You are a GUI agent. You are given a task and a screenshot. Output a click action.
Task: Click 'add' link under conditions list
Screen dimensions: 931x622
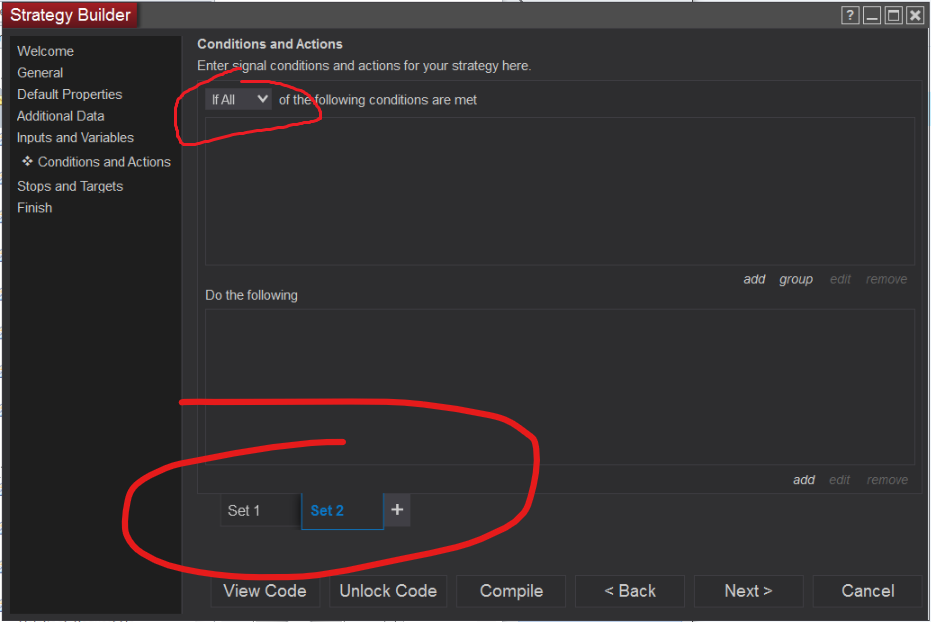(754, 279)
